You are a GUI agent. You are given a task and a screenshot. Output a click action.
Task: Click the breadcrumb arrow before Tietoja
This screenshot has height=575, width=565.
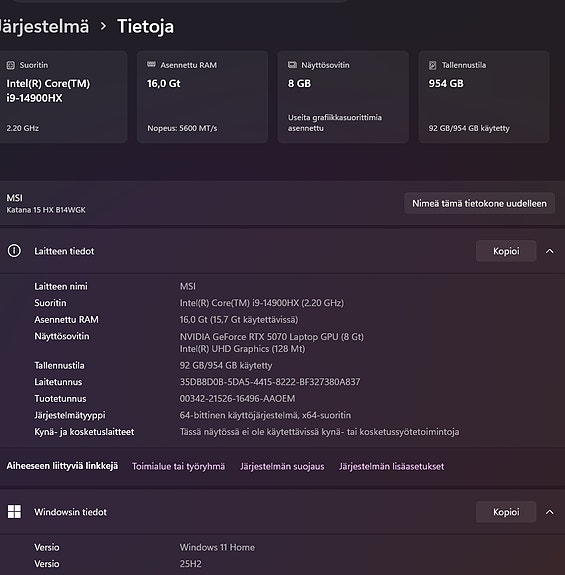103,26
